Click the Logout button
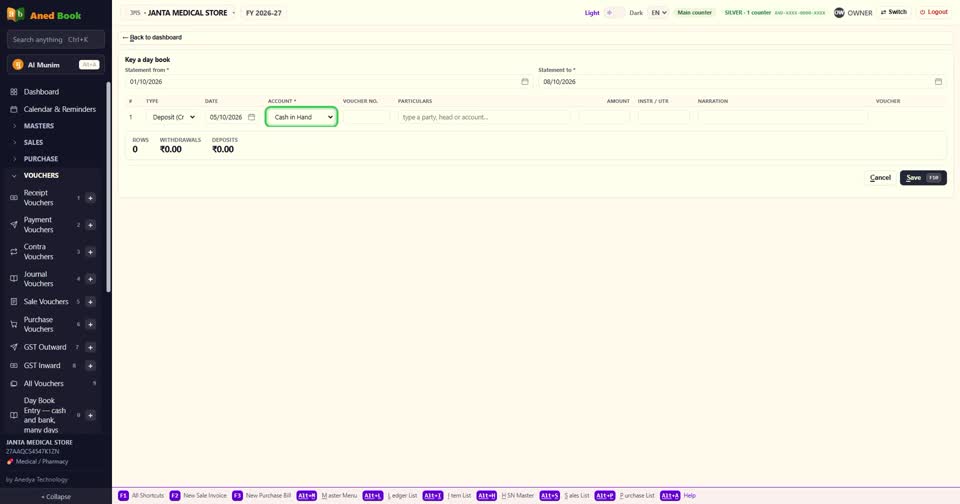This screenshot has height=504, width=960. coord(934,12)
